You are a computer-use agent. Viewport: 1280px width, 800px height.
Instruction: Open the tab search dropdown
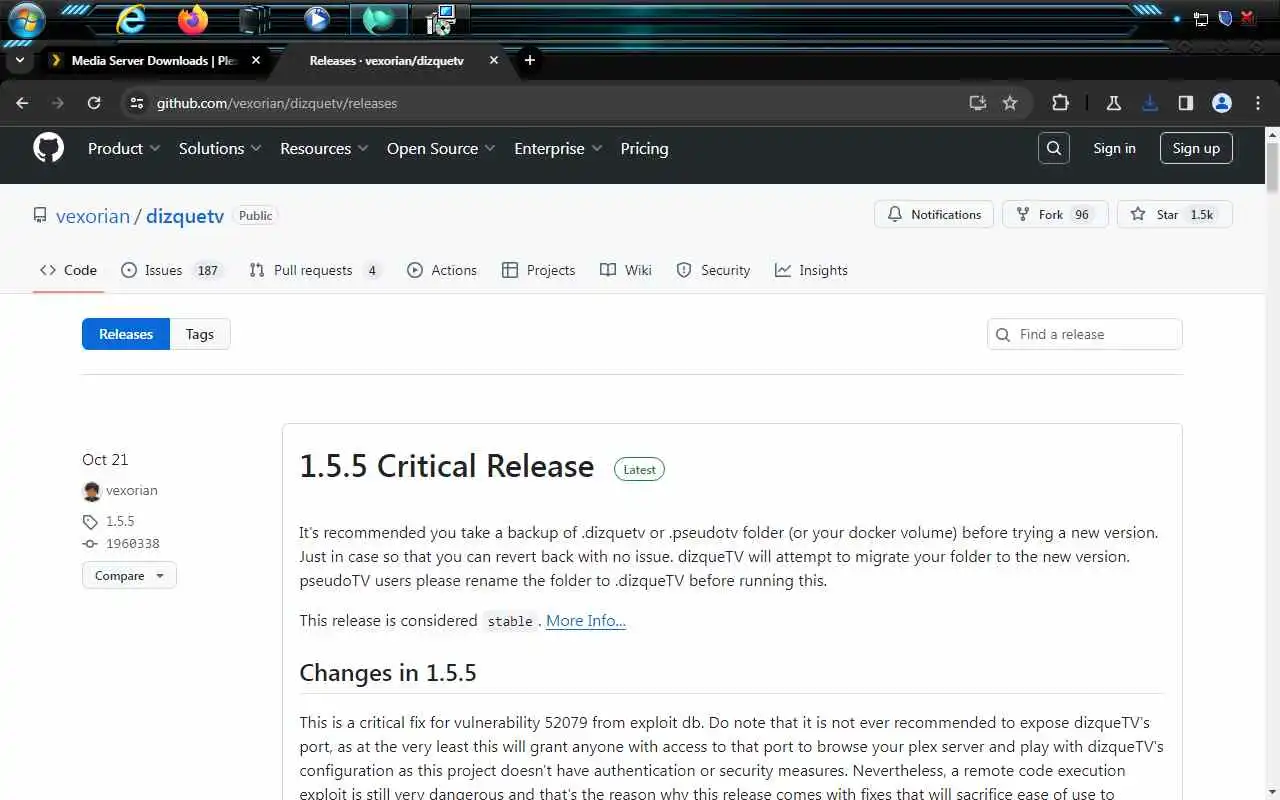tap(20, 60)
